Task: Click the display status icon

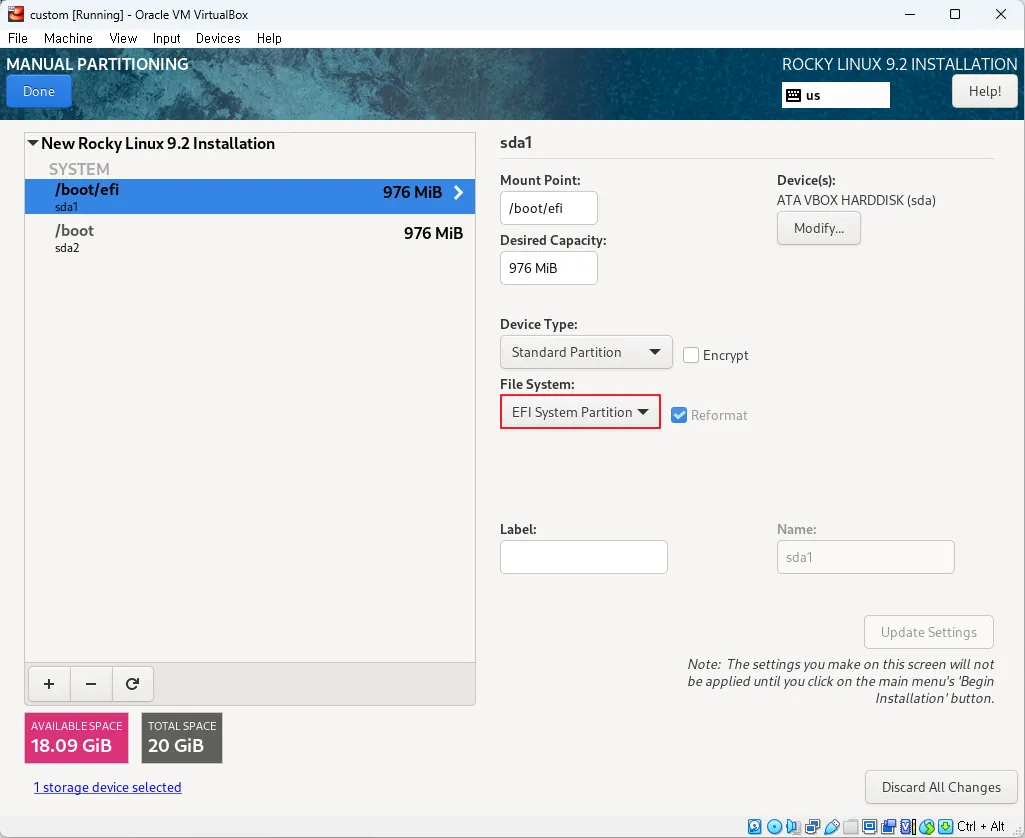Action: [869, 826]
